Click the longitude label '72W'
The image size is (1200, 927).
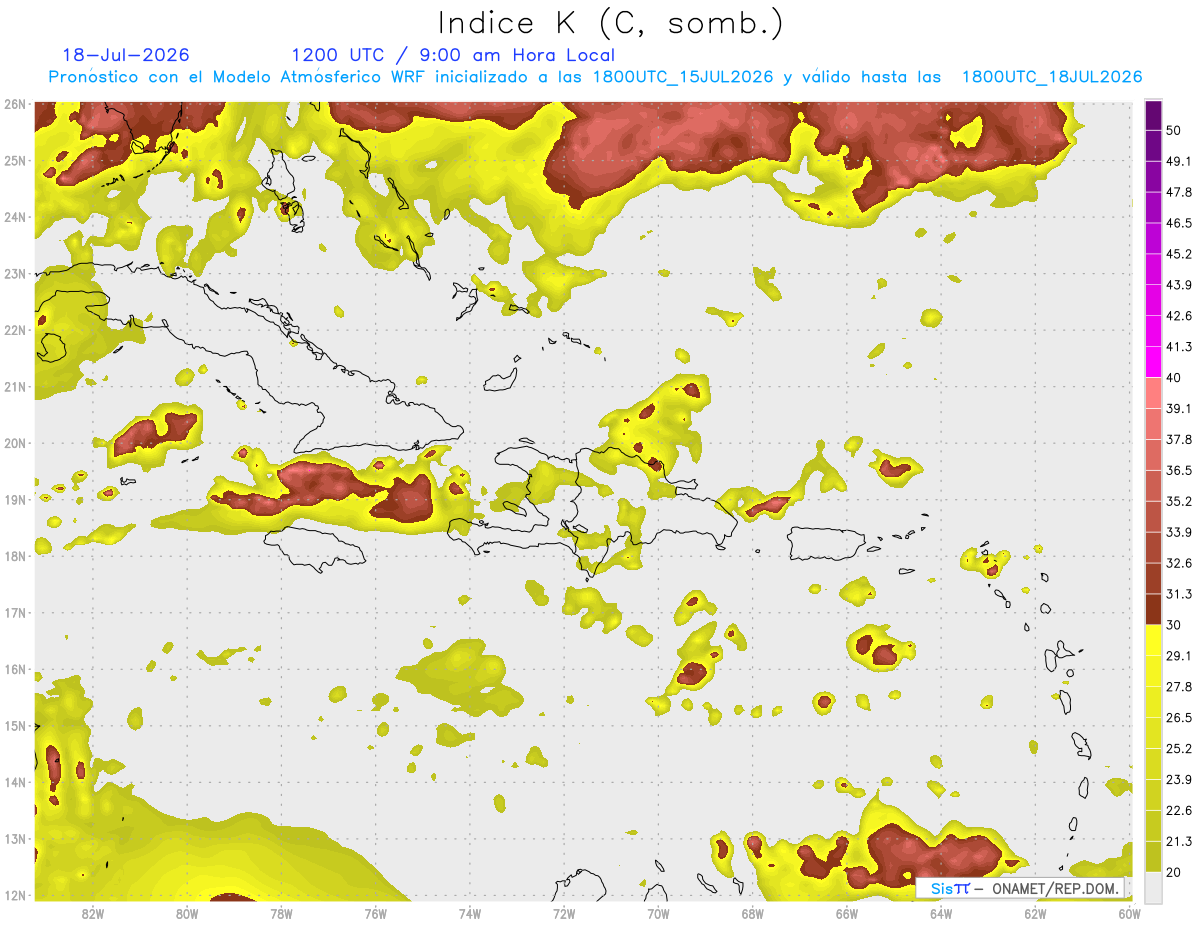click(564, 913)
